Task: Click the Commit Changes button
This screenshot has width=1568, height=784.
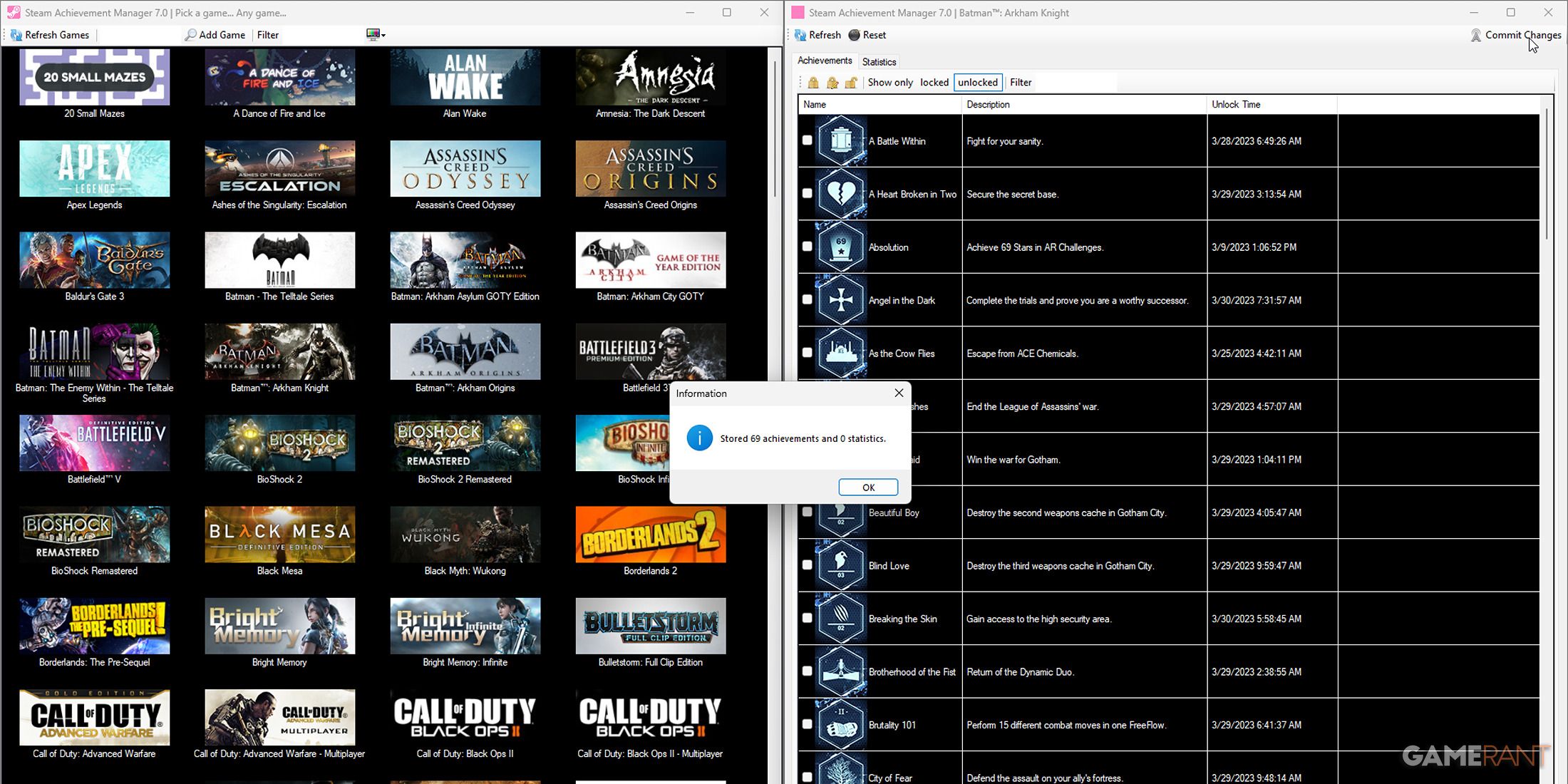Action: point(1516,35)
